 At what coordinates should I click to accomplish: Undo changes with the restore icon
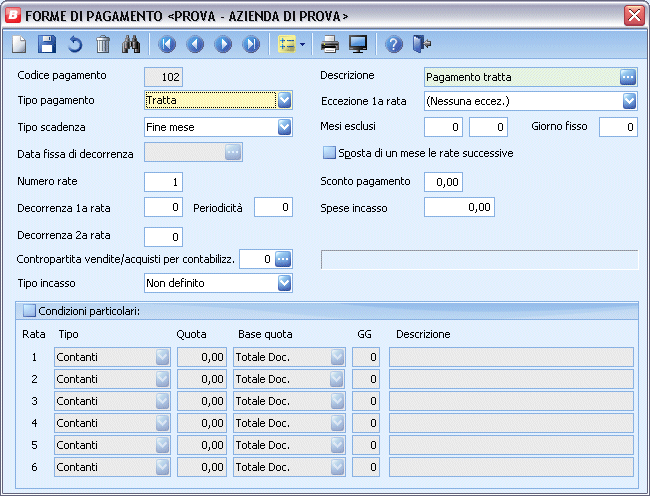tap(75, 44)
